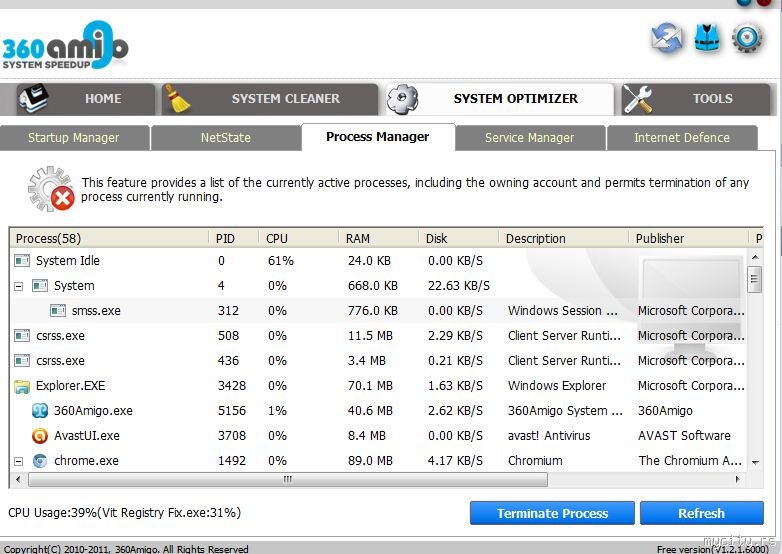Sort by CPU column header

coord(299,238)
